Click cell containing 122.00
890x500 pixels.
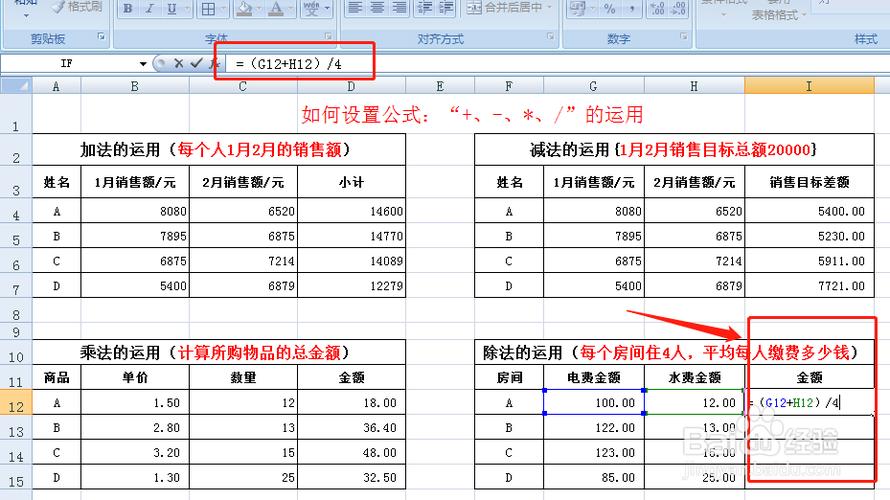(x=594, y=427)
